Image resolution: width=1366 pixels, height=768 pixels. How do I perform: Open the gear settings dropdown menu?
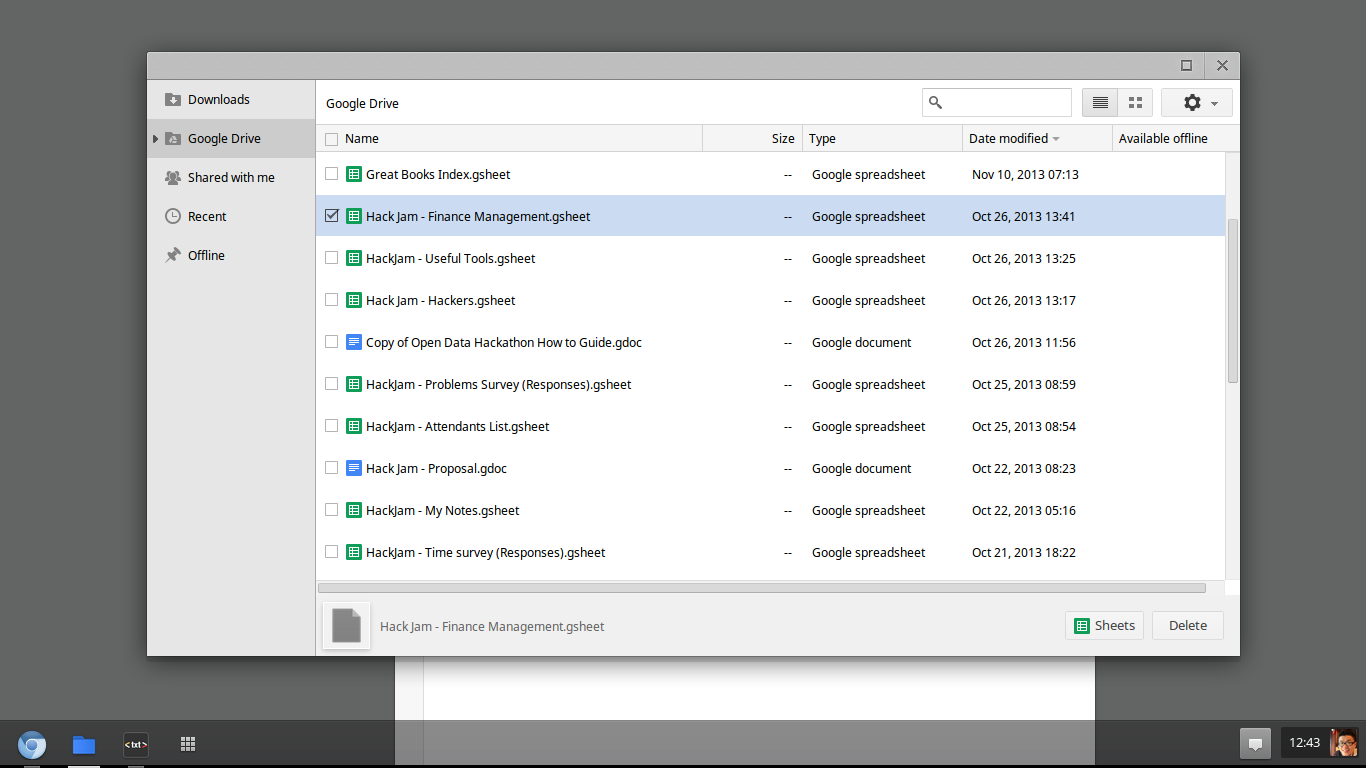tap(1197, 103)
